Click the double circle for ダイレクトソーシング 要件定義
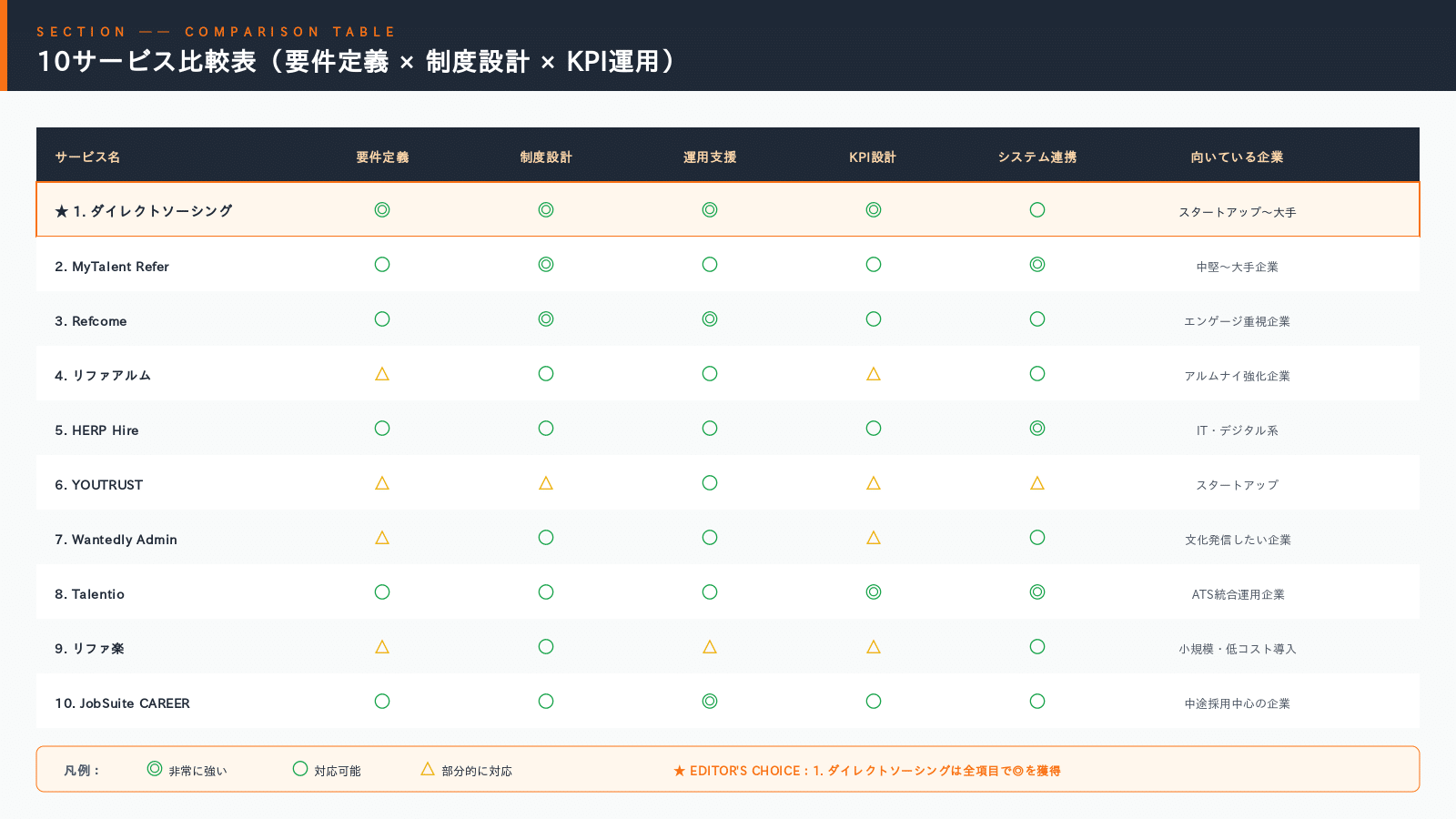This screenshot has width=1456, height=819. (x=382, y=210)
